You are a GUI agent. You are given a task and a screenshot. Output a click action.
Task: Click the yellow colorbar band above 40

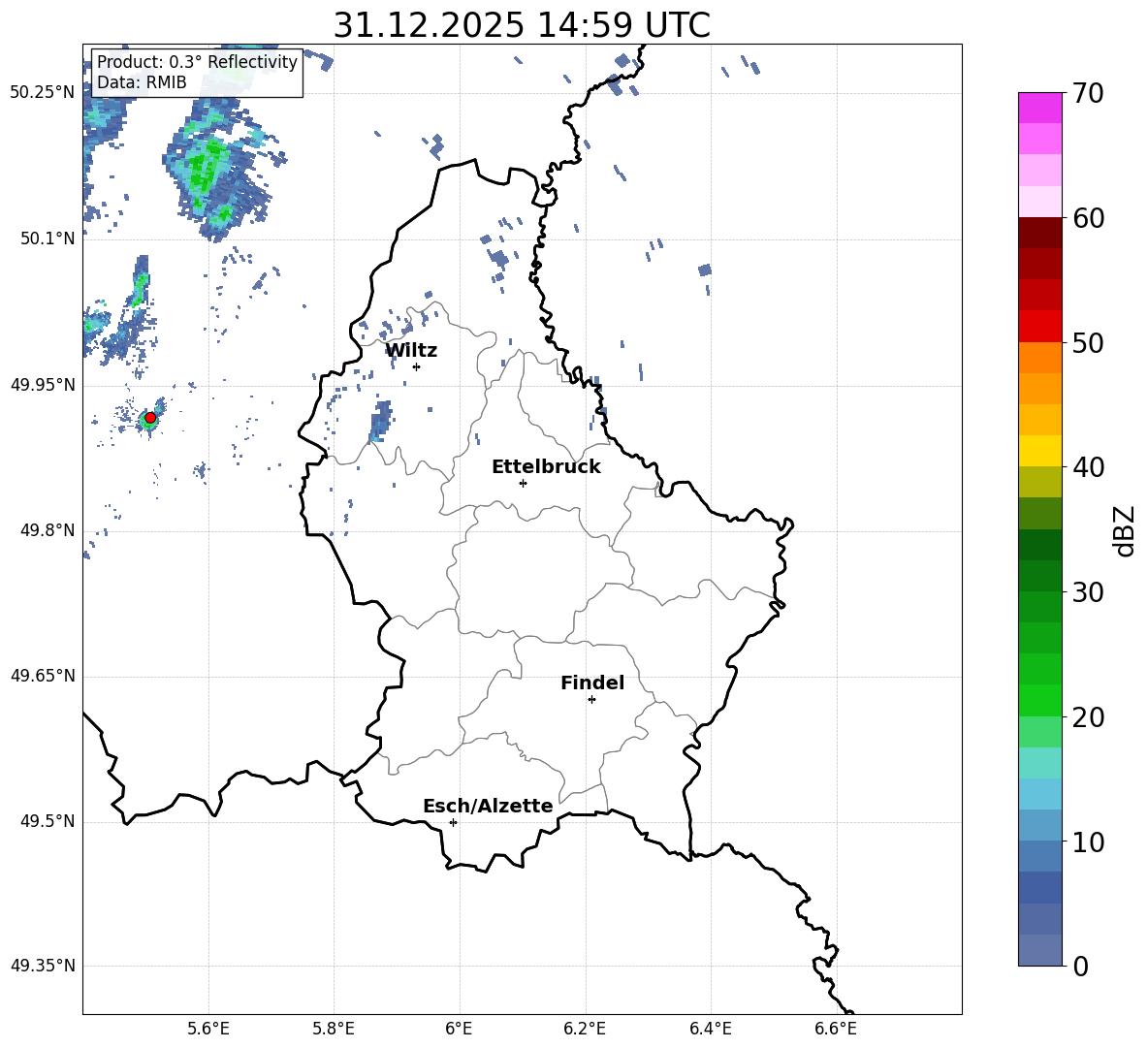pyautogui.click(x=1040, y=451)
